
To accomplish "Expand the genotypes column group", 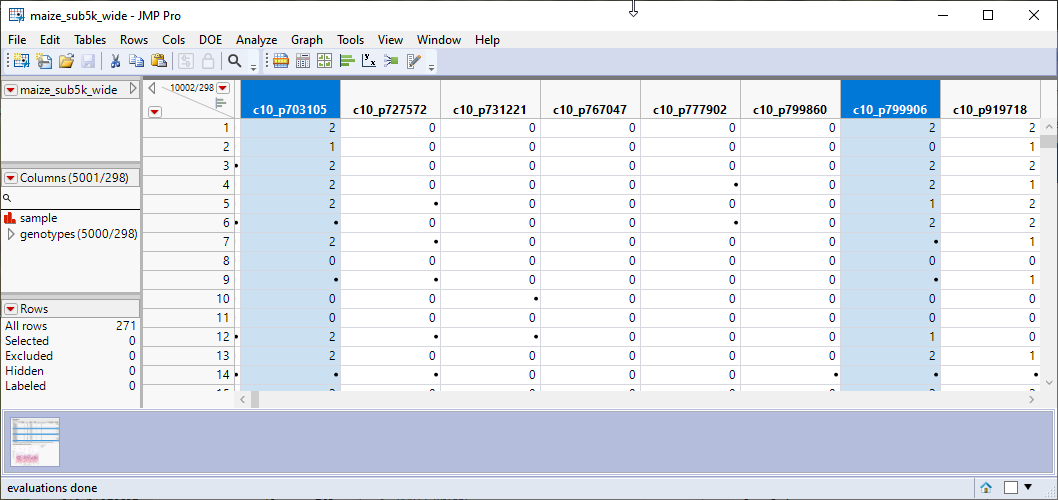I will coord(11,234).
